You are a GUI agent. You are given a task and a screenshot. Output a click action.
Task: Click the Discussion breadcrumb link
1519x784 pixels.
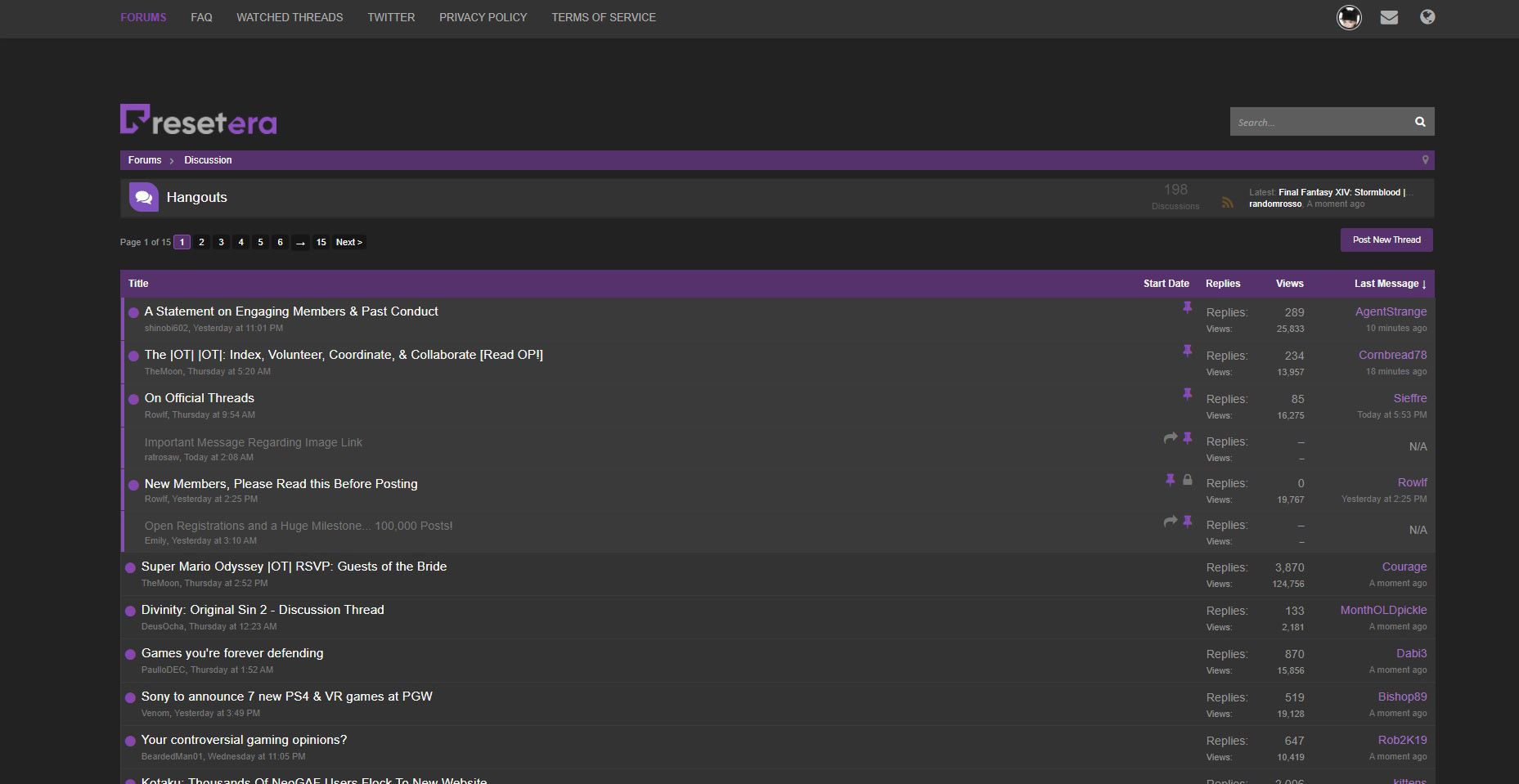pos(208,160)
